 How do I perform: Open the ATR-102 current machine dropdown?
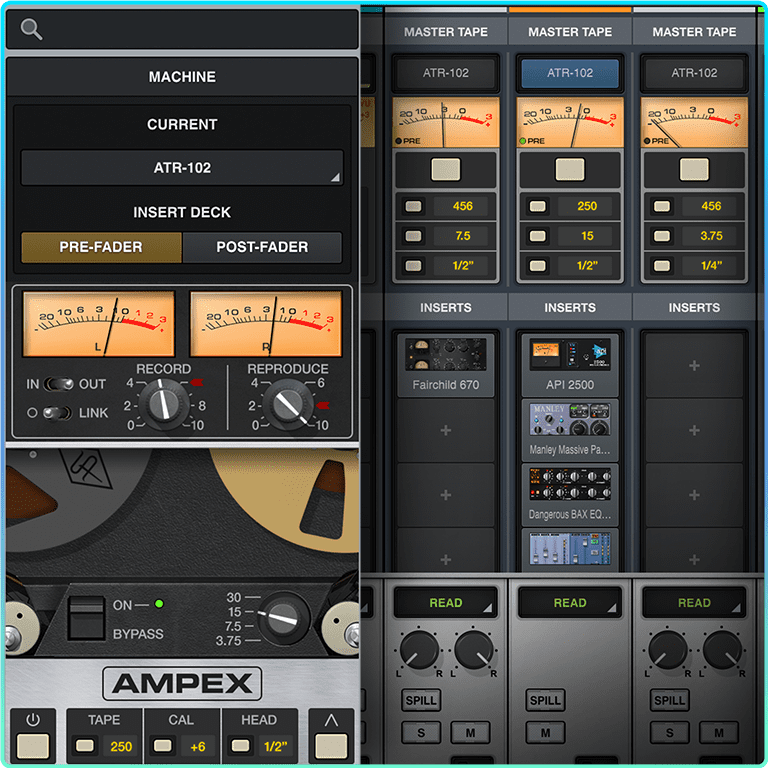182,168
